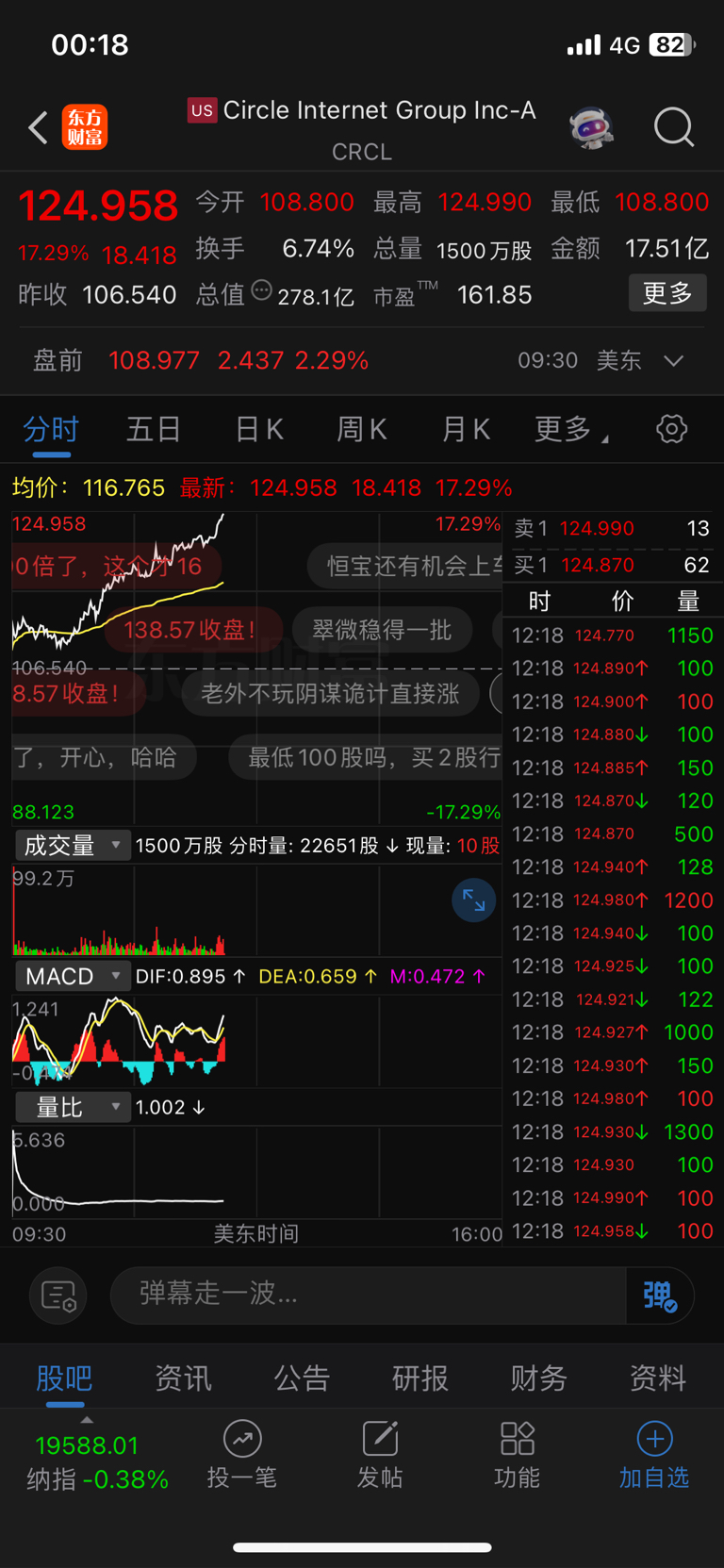Tap 发帖 compose post icon
The height and width of the screenshot is (1568, 724).
(380, 1439)
